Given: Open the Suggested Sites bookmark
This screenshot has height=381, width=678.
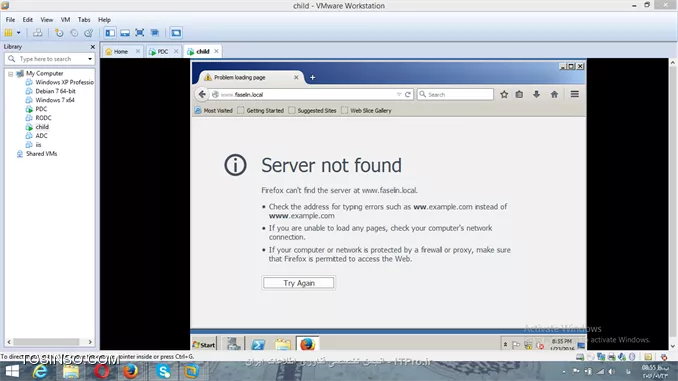Looking at the screenshot, I should [313, 111].
